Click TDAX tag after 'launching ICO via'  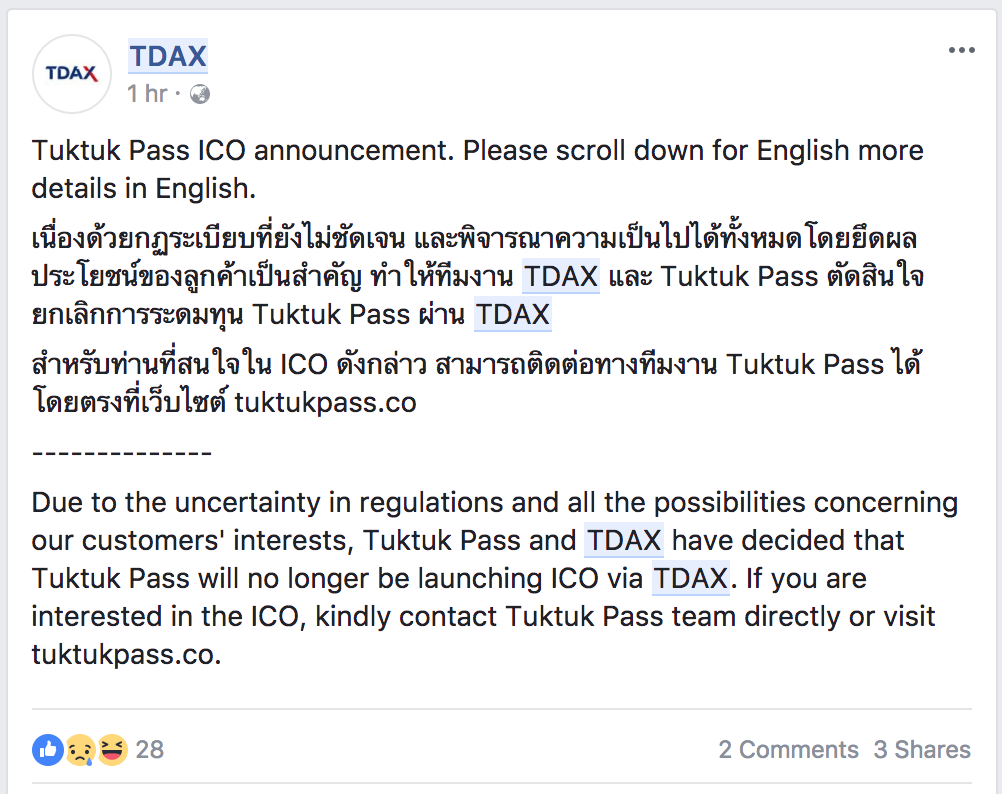(x=690, y=579)
